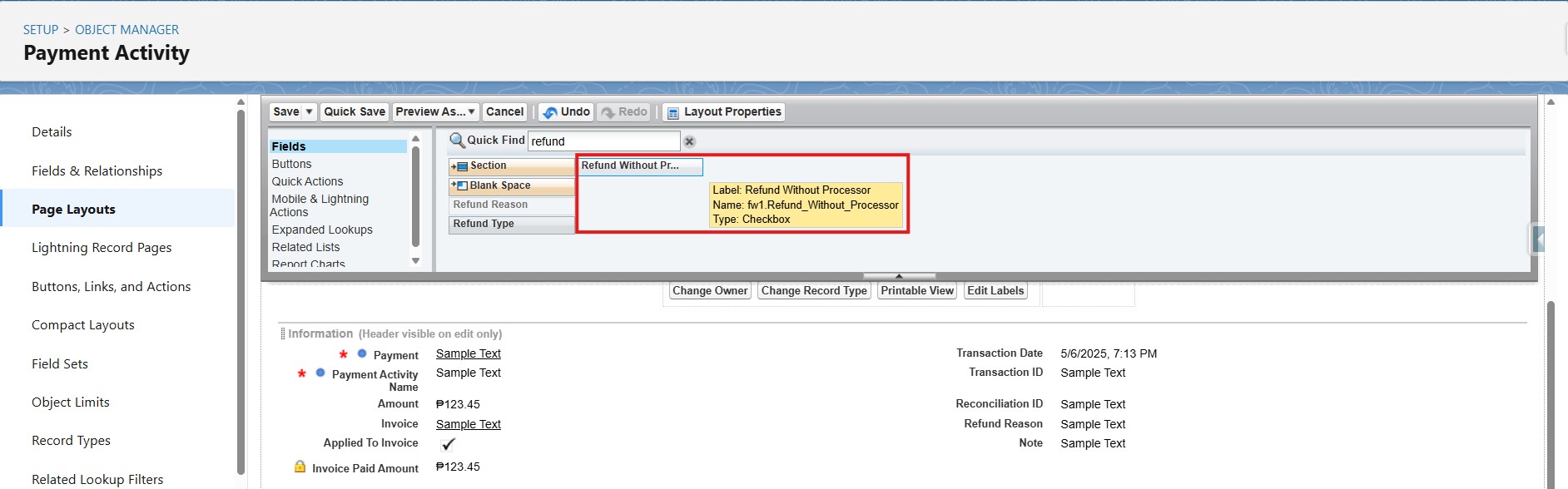Screen dimensions: 1568x489
Task: Click the Quick Find magnifier icon
Action: (x=457, y=141)
